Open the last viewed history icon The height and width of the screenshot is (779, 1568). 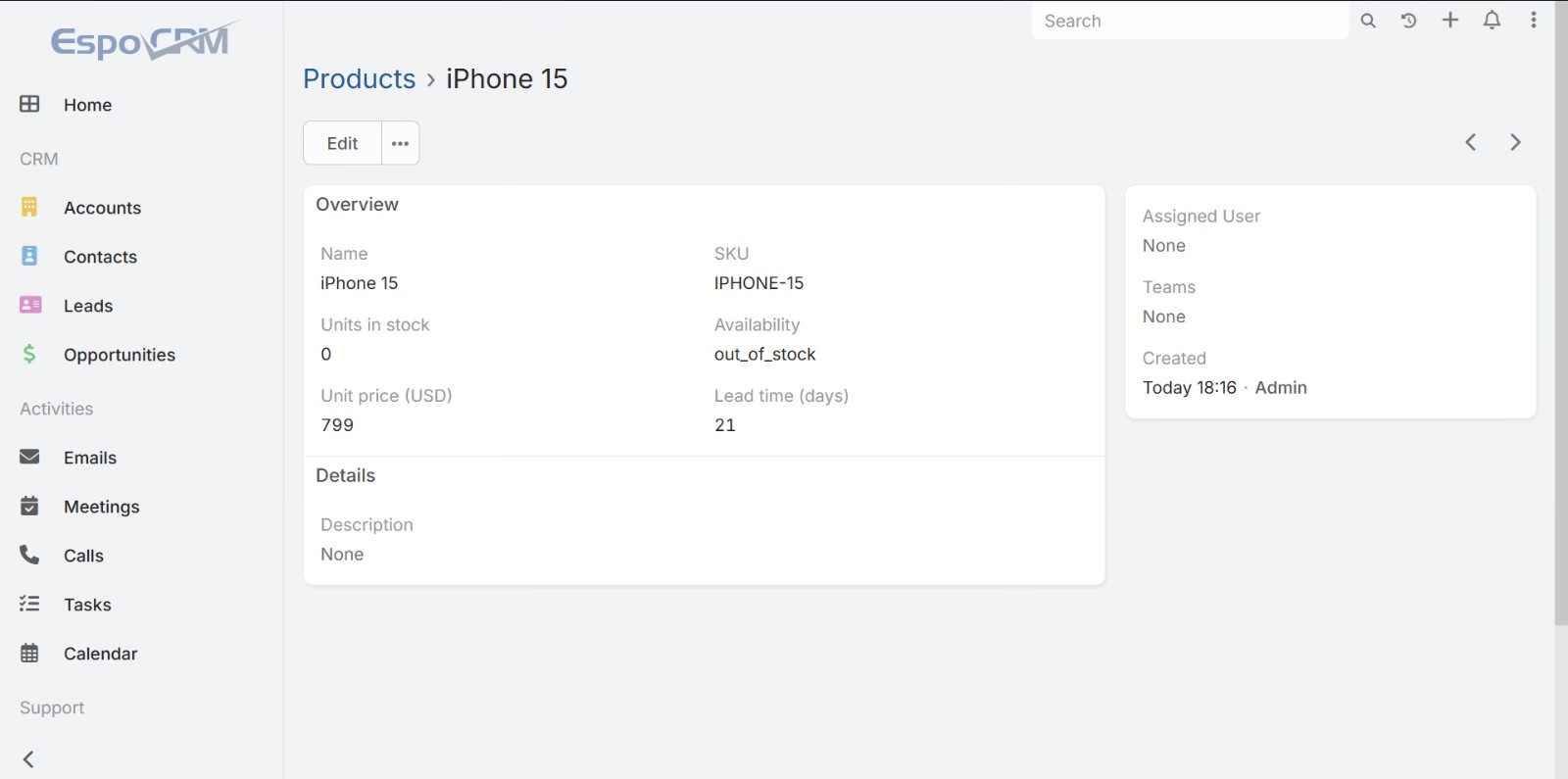(1409, 21)
